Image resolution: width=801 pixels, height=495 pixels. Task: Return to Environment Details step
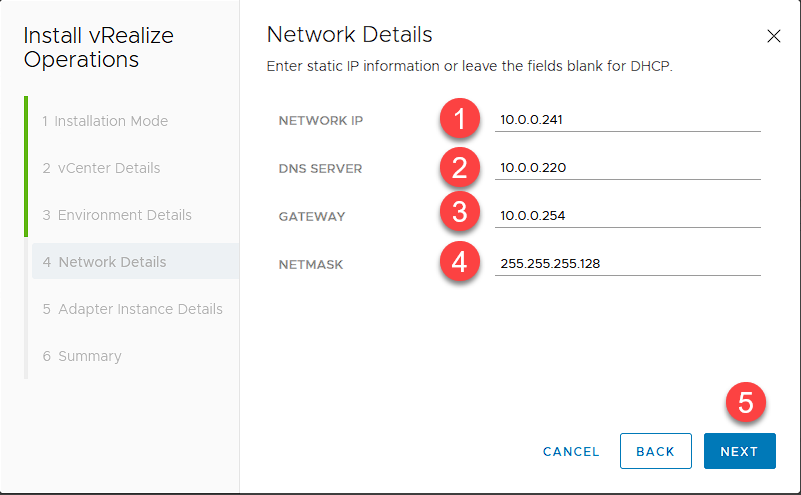pyautogui.click(x=117, y=215)
